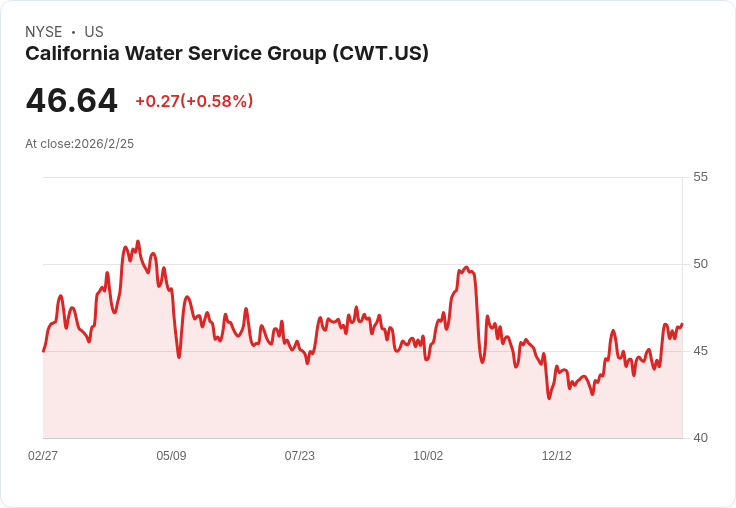The width and height of the screenshot is (736, 508).
Task: Click the California Water Service Group title
Action: pos(227,54)
